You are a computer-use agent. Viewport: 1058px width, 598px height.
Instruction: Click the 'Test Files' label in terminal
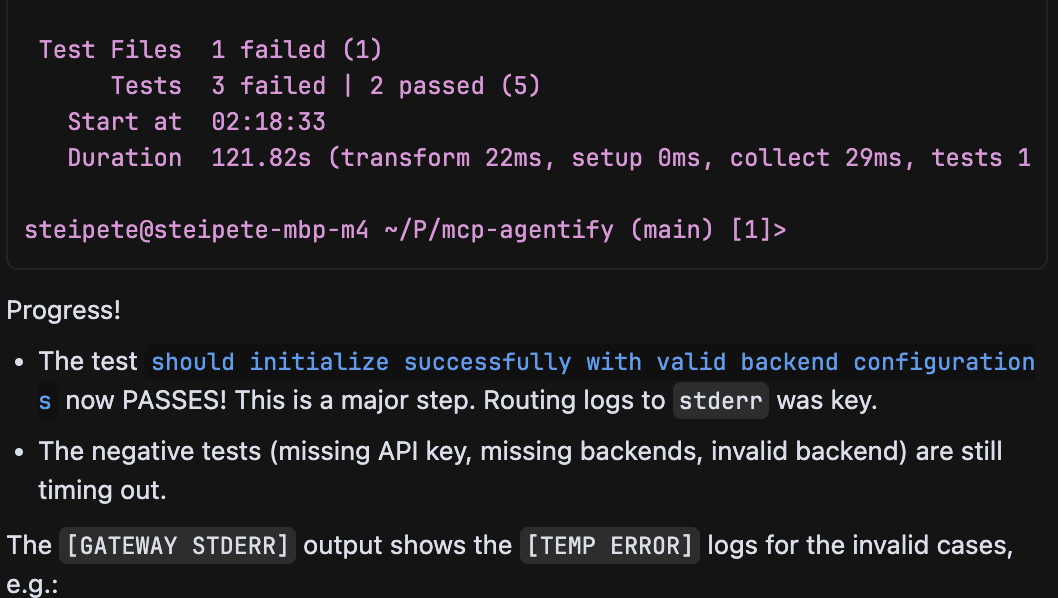coord(110,50)
